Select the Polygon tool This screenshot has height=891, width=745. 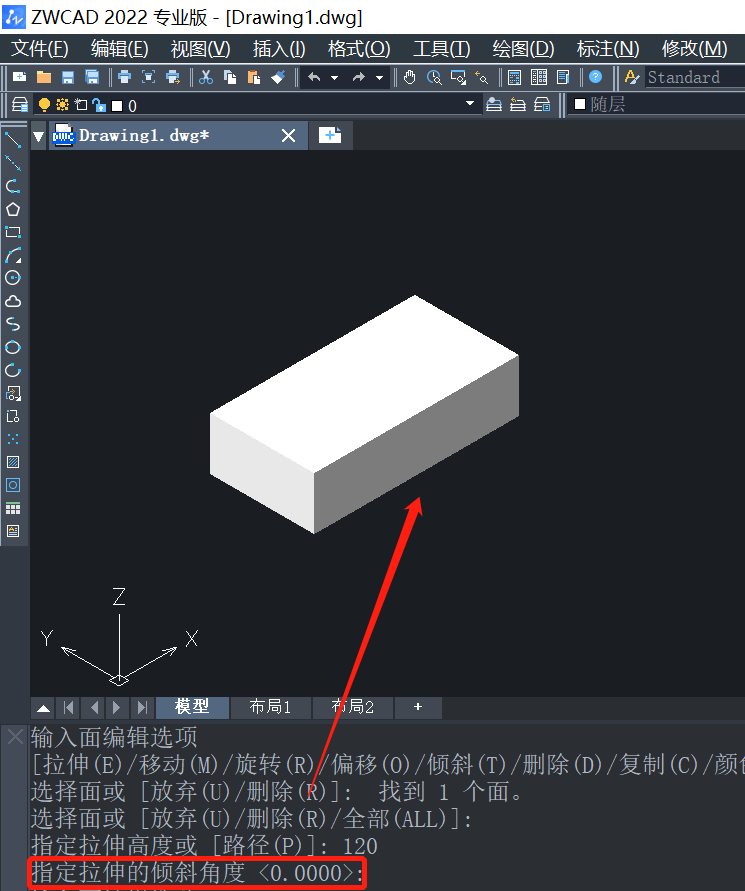coord(13,209)
